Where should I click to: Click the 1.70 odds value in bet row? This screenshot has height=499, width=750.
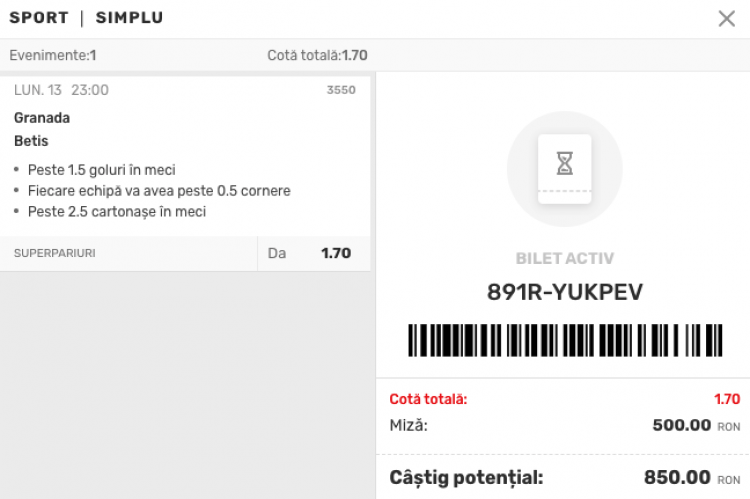coord(336,254)
